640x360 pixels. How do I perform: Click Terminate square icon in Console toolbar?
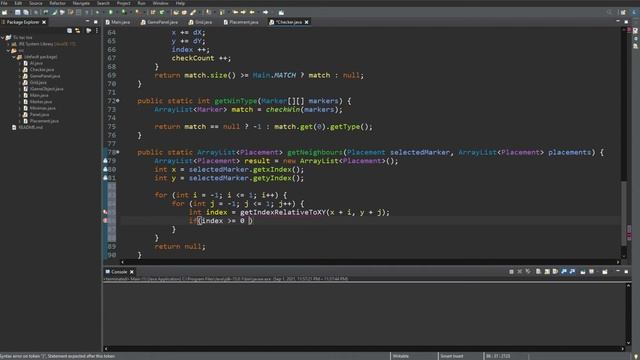point(511,271)
